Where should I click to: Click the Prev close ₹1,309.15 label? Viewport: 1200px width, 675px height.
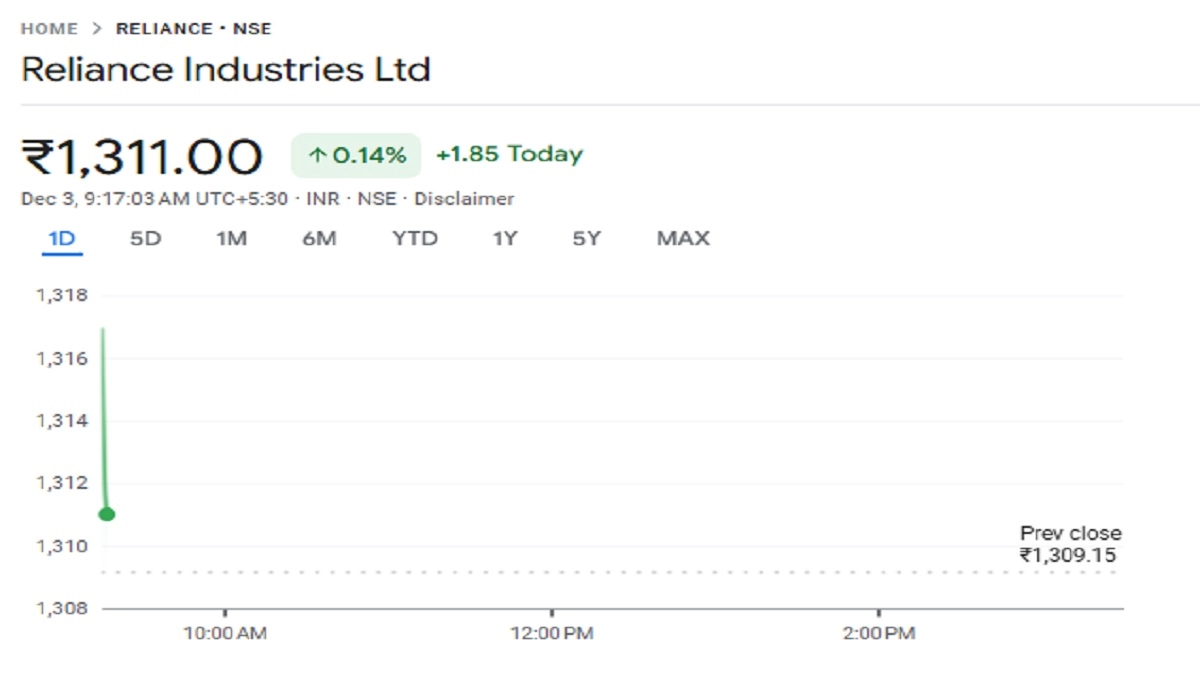[x=1069, y=545]
